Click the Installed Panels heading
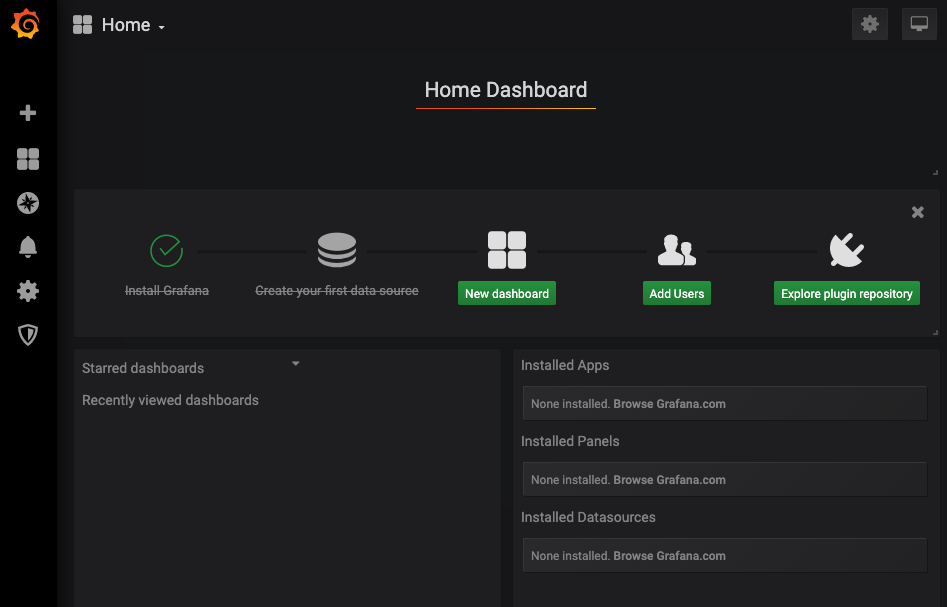 [570, 441]
